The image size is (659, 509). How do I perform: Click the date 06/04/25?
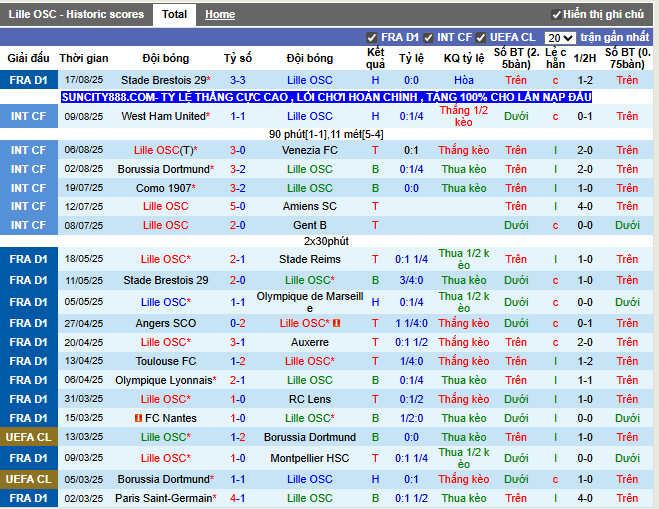pos(84,380)
